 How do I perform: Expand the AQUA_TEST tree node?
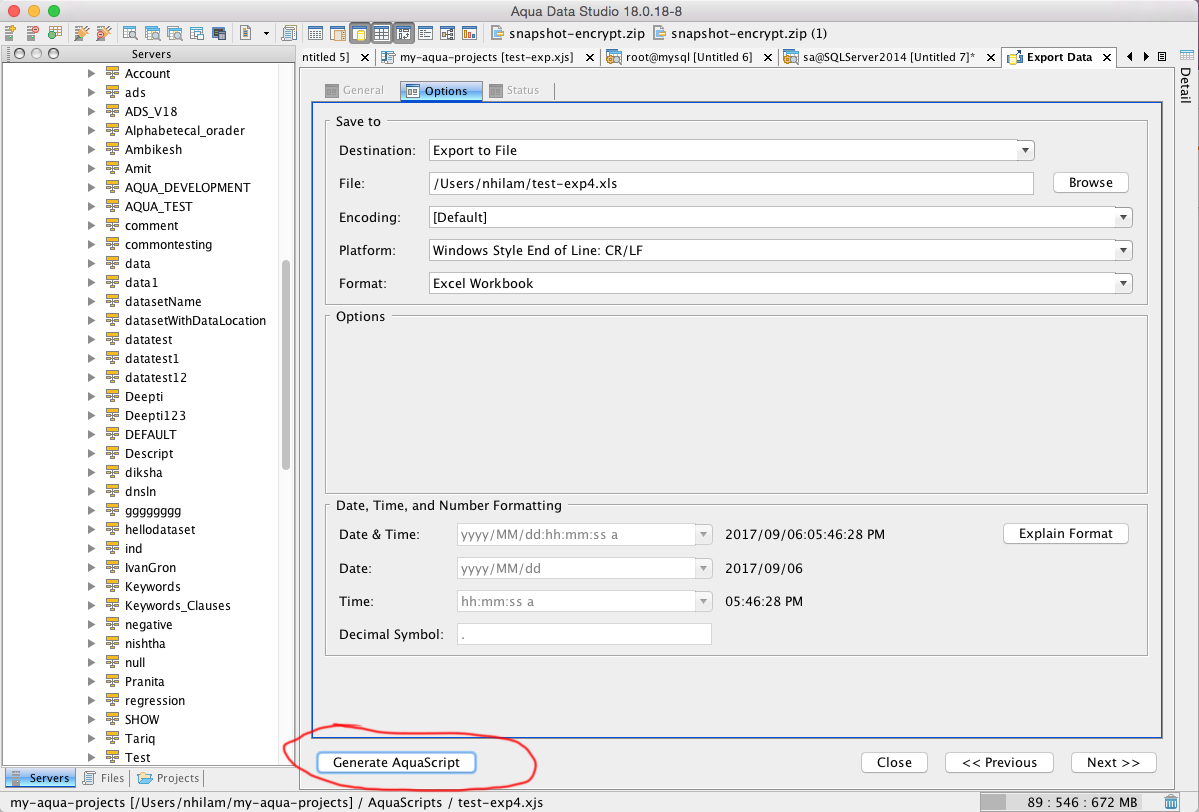[x=91, y=206]
